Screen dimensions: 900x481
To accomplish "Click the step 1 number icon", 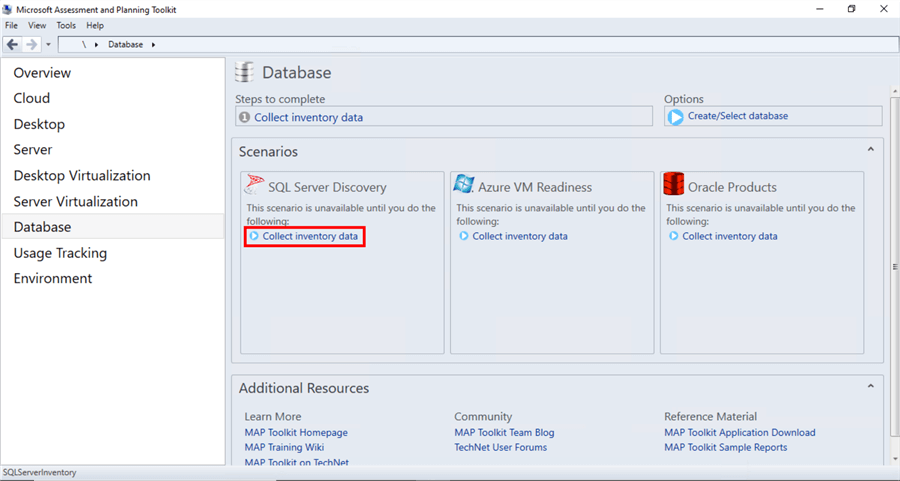I will coord(244,117).
